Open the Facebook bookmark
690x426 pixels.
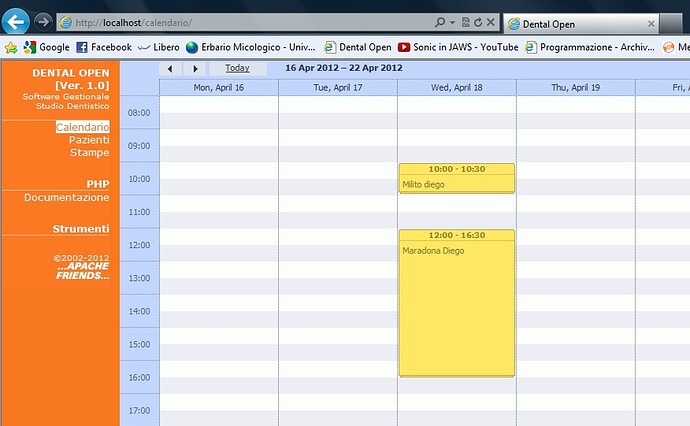[x=104, y=47]
